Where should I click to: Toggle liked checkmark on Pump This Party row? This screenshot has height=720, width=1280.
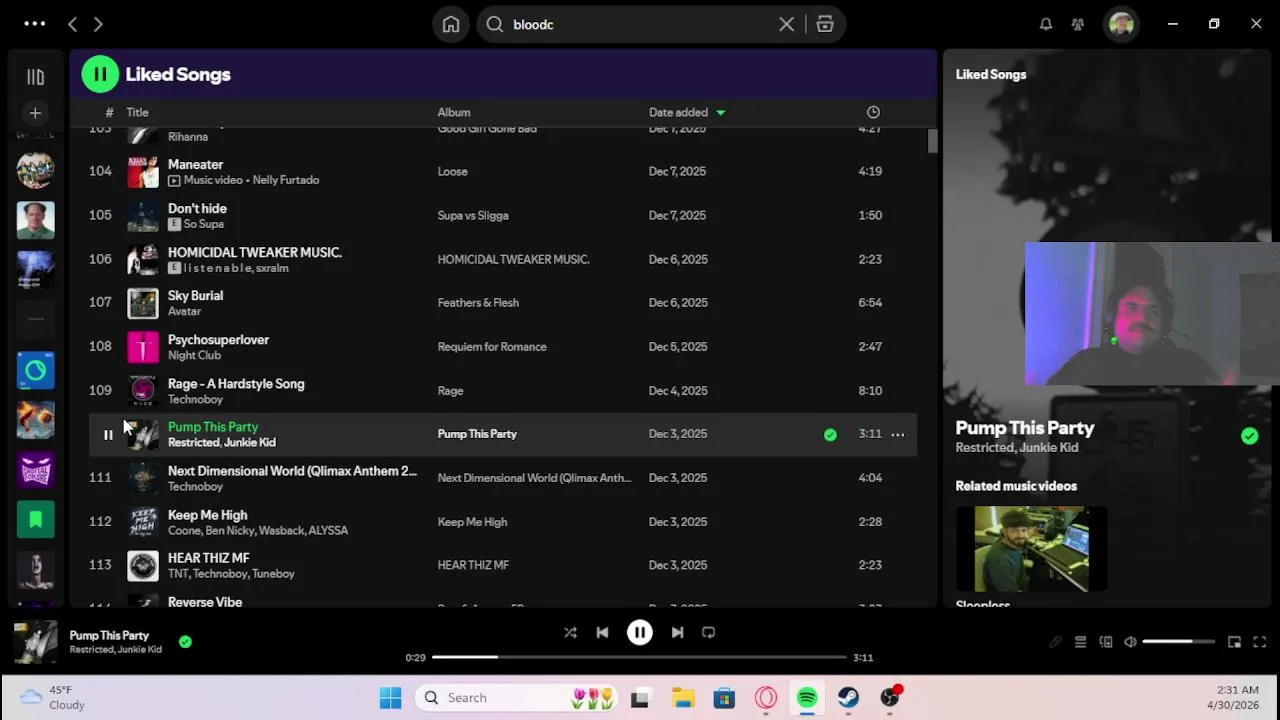(x=830, y=434)
